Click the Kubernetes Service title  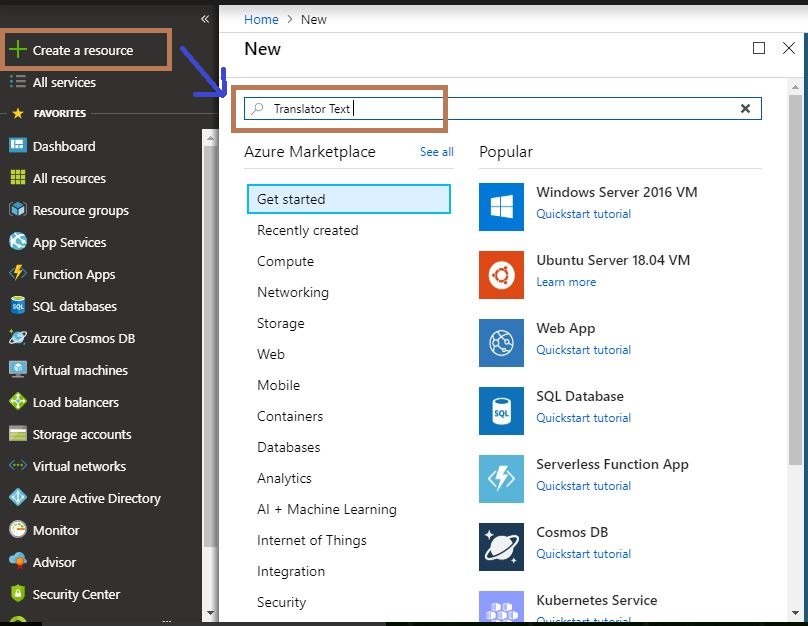[596, 600]
